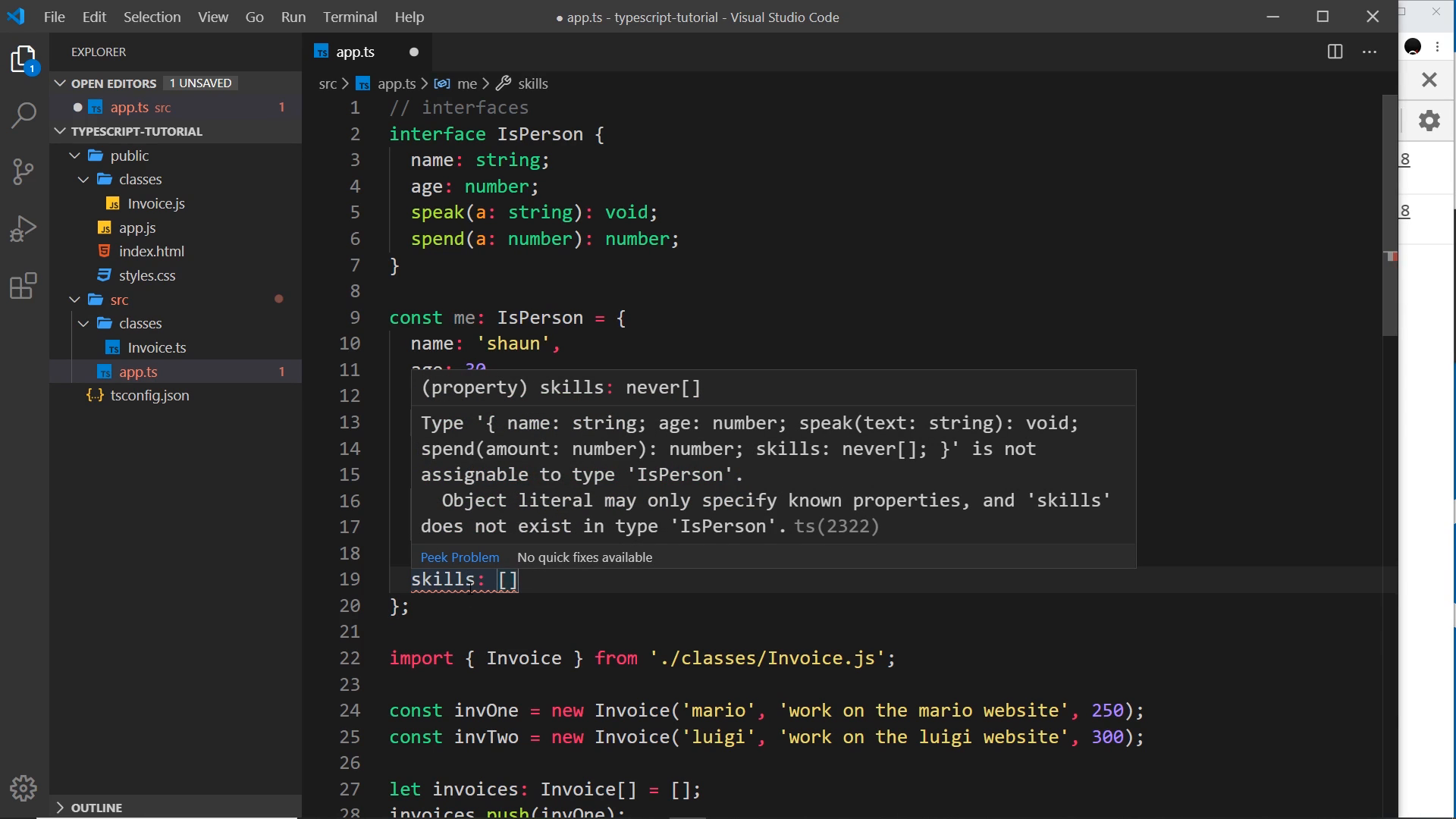Open tsconfig.json in the explorer
Image resolution: width=1456 pixels, height=819 pixels.
click(149, 396)
